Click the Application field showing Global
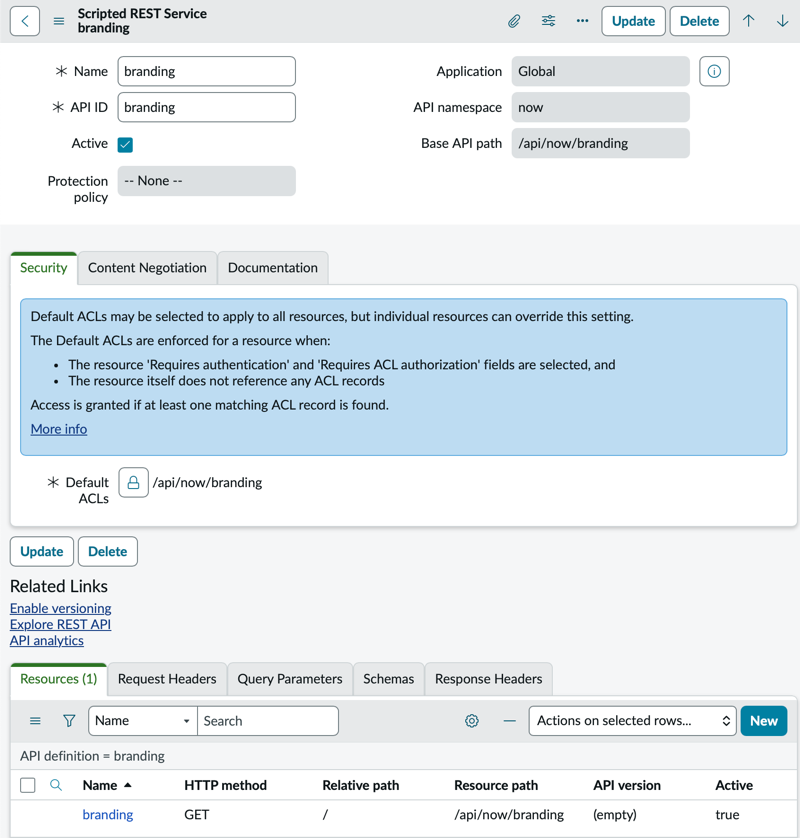 (x=600, y=71)
